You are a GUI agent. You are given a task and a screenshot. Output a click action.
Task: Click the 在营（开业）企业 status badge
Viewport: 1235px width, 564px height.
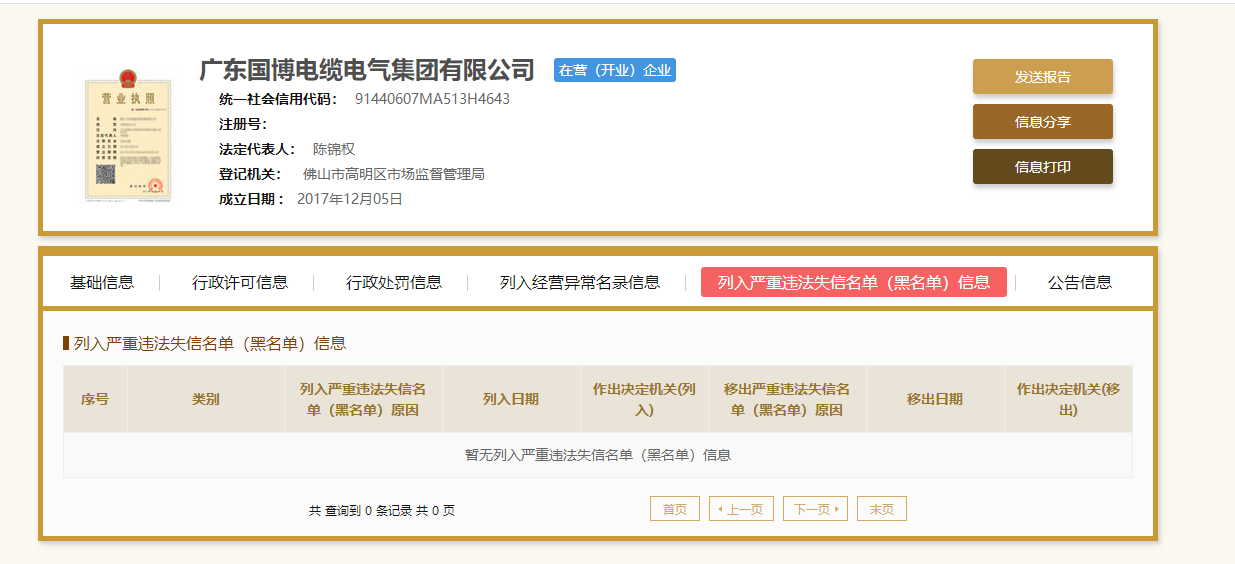(615, 70)
